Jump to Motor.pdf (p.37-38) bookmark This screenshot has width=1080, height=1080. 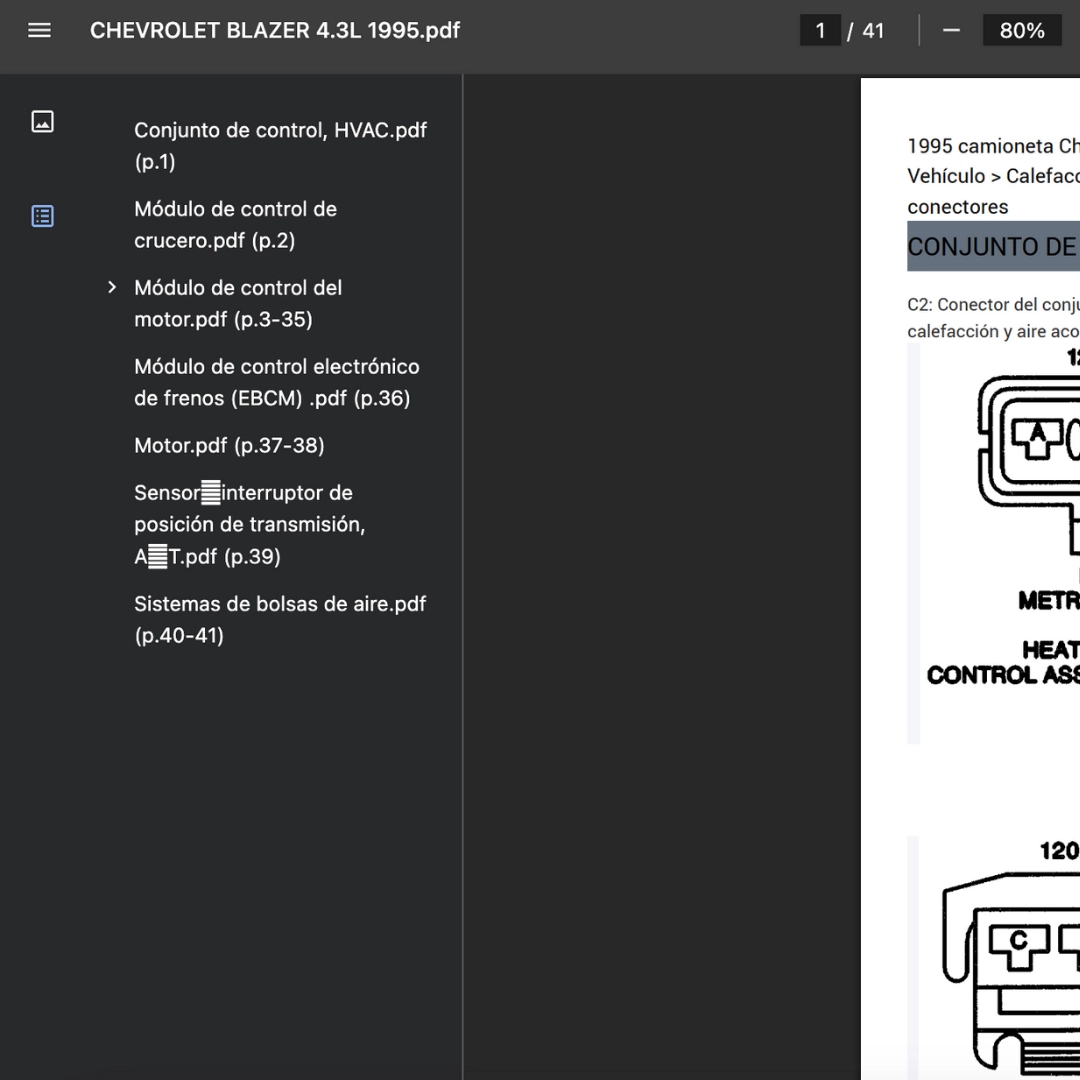pyautogui.click(x=229, y=446)
